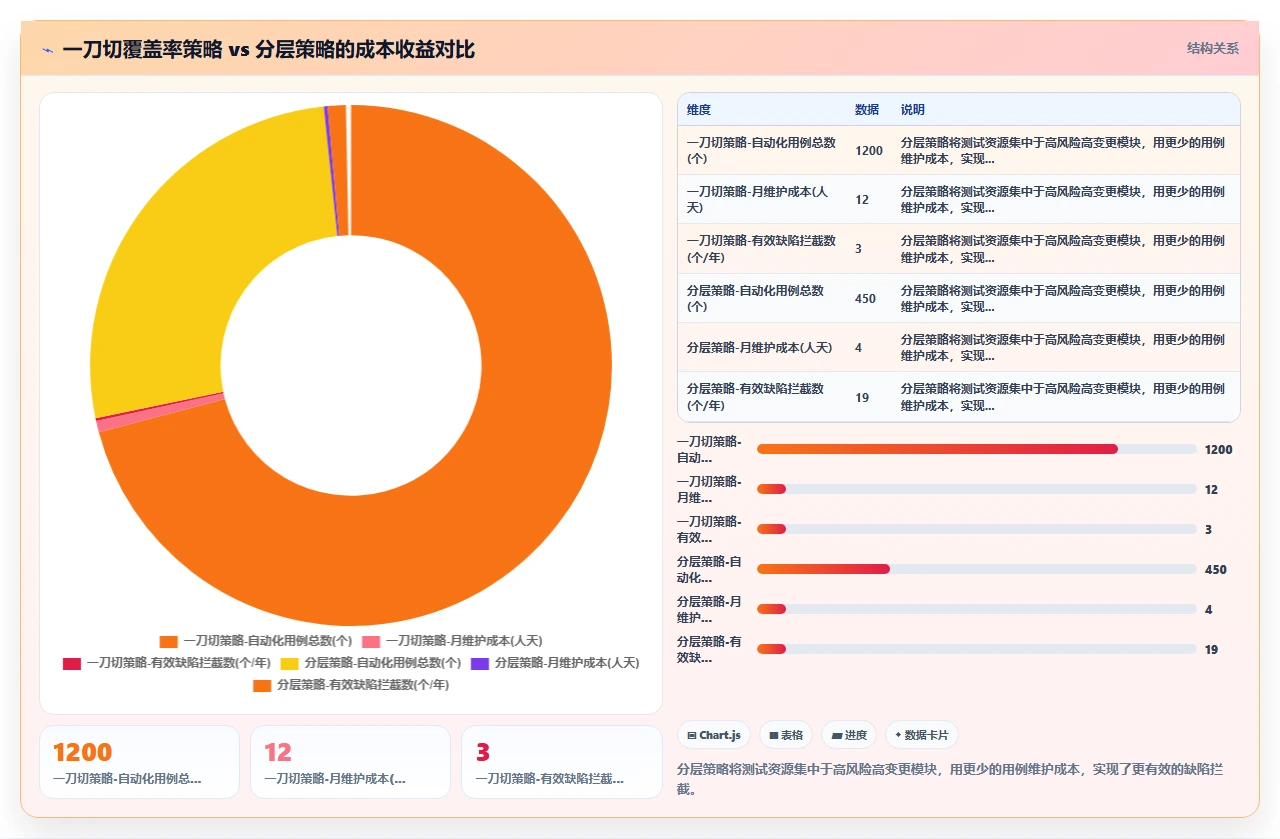Select table cell 一刀切策略-月维护成本(人天)
1280x839 pixels.
762,199
